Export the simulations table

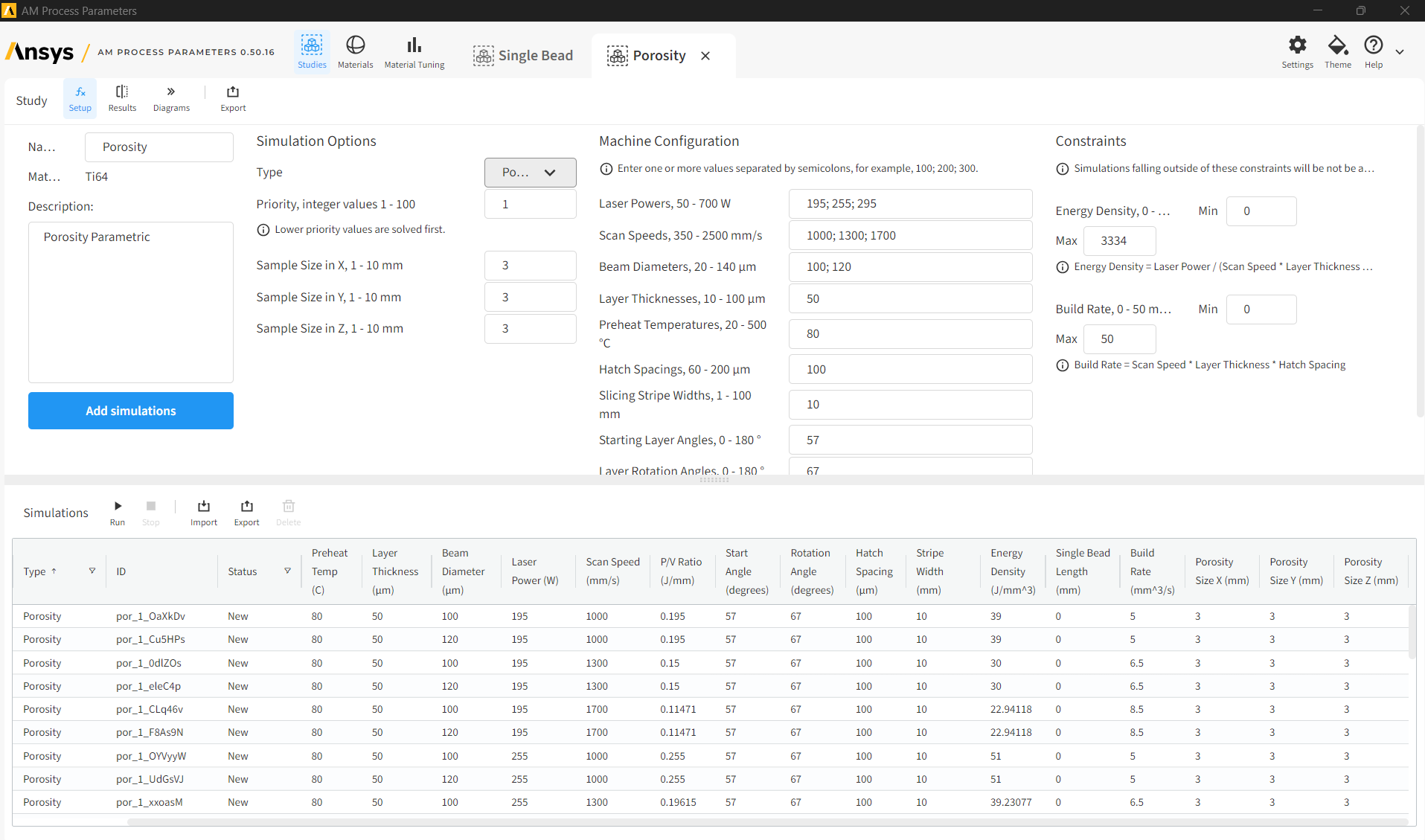[x=247, y=513]
